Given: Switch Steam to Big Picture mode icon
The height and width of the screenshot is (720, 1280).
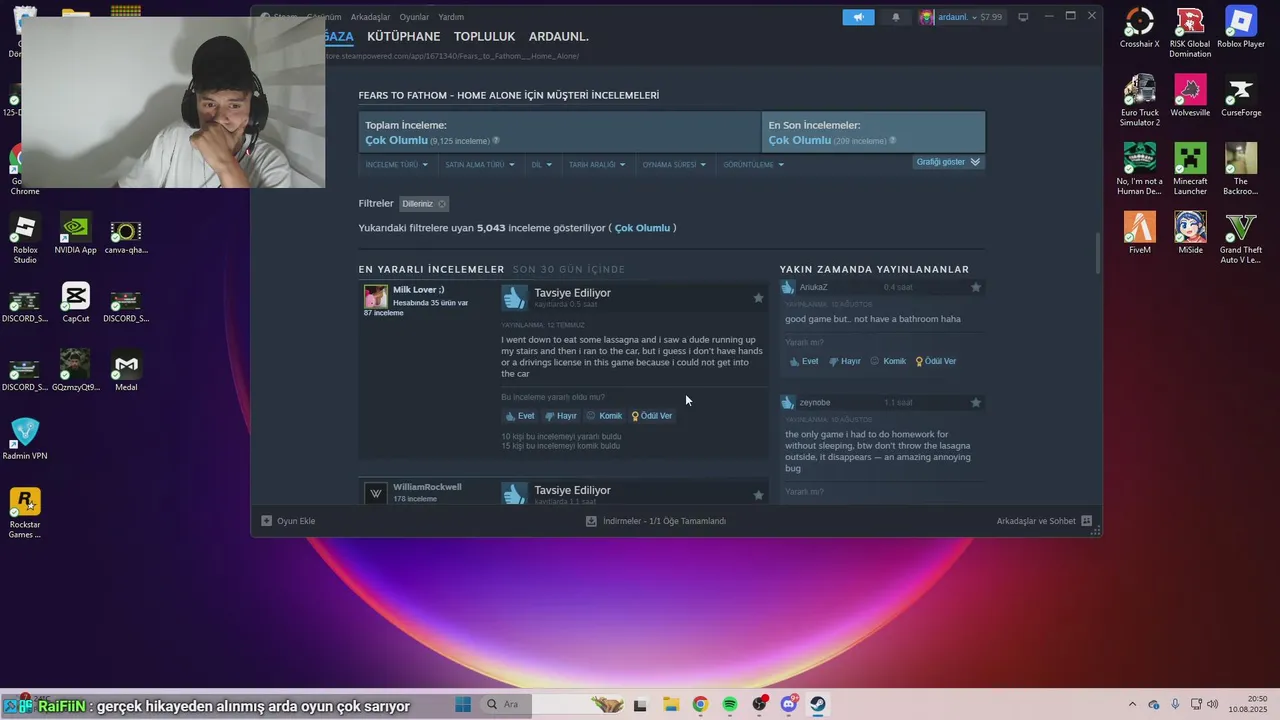Looking at the screenshot, I should pos(1023,17).
